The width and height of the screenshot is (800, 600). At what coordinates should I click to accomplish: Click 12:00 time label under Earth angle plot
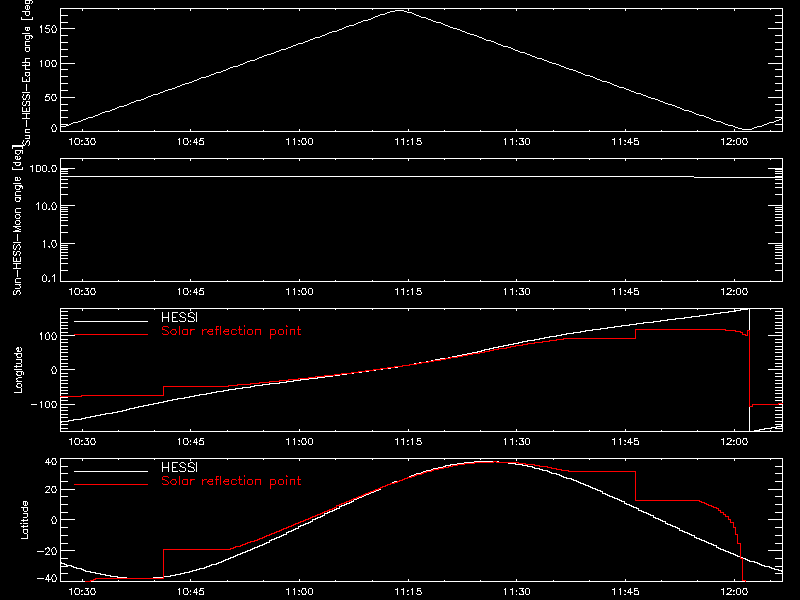coord(734,142)
